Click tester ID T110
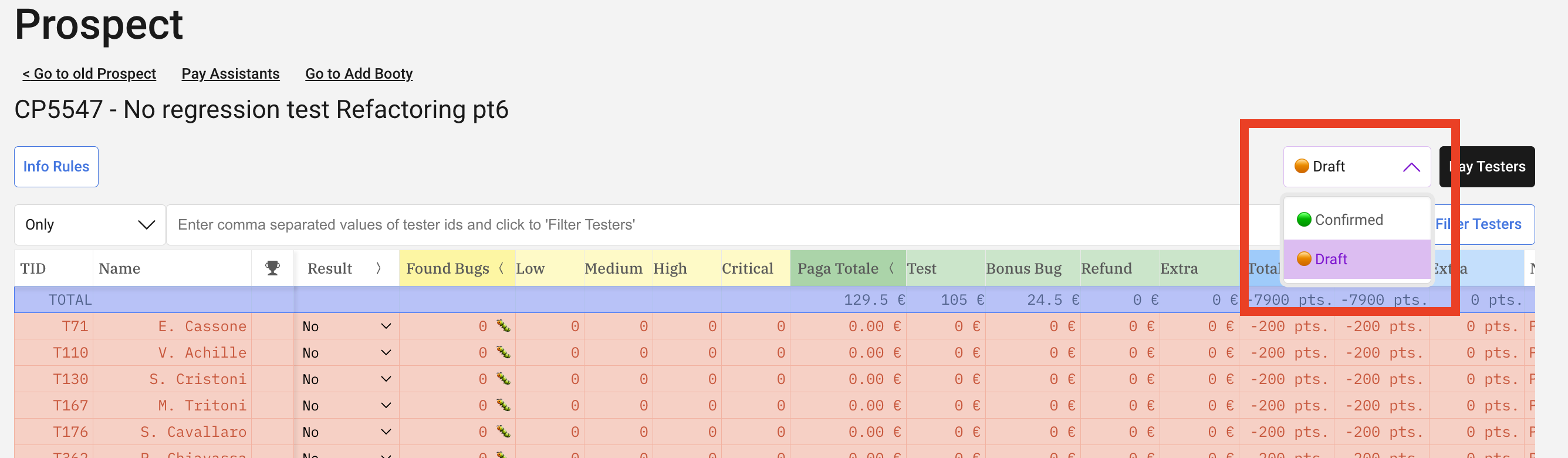This screenshot has width=1568, height=458. [x=70, y=353]
